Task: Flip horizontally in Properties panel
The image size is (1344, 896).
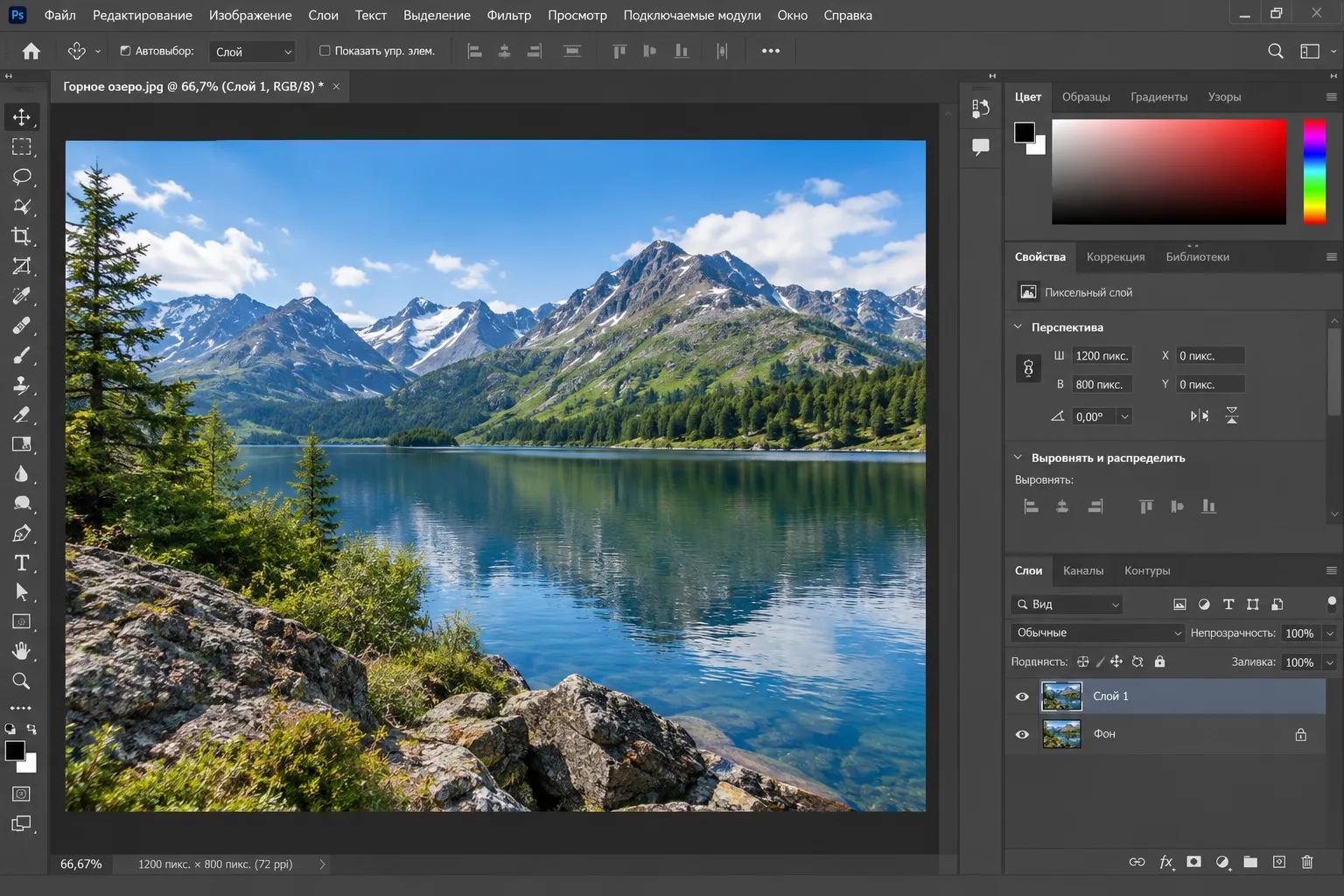Action: [1200, 416]
